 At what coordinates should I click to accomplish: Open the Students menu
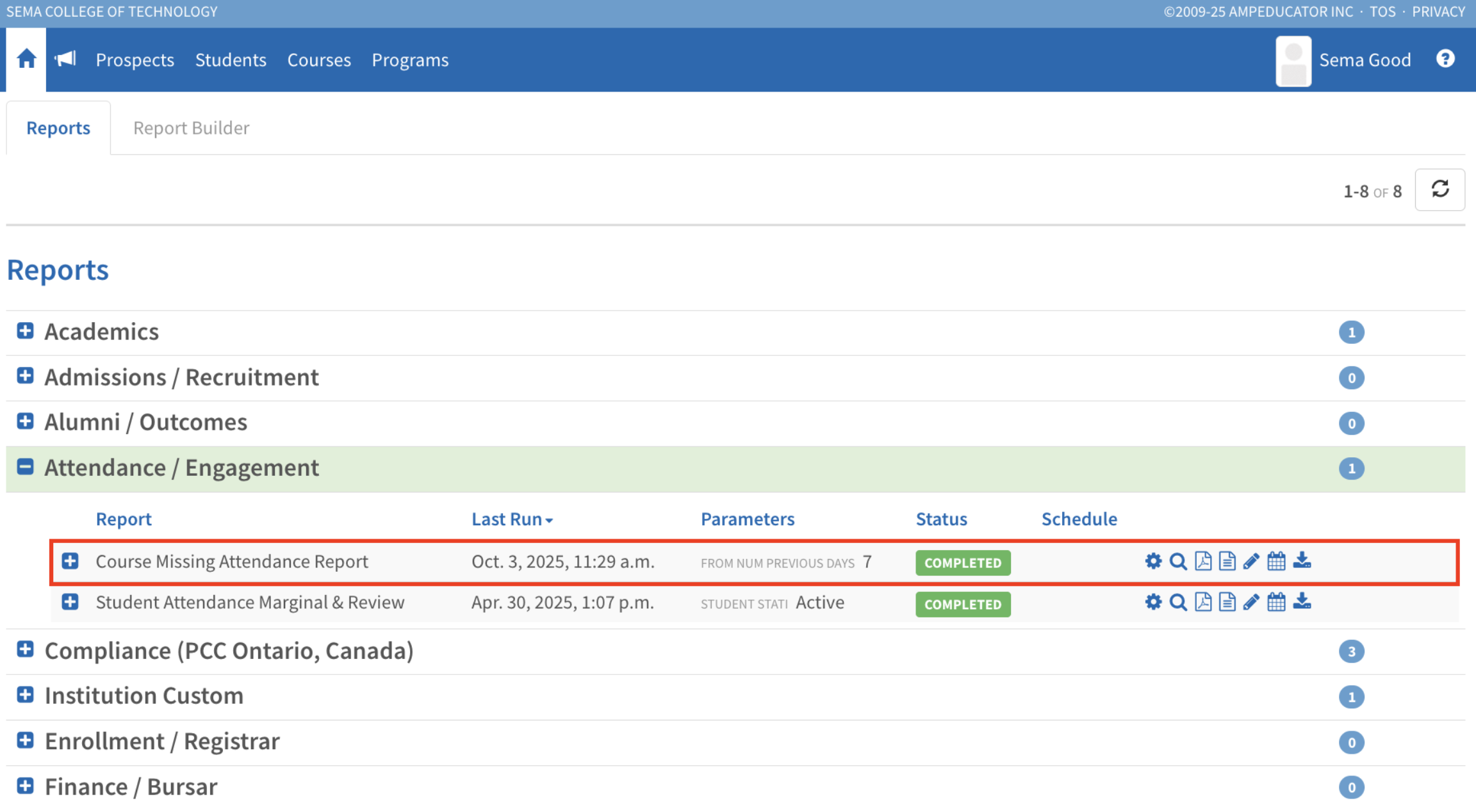tap(231, 60)
